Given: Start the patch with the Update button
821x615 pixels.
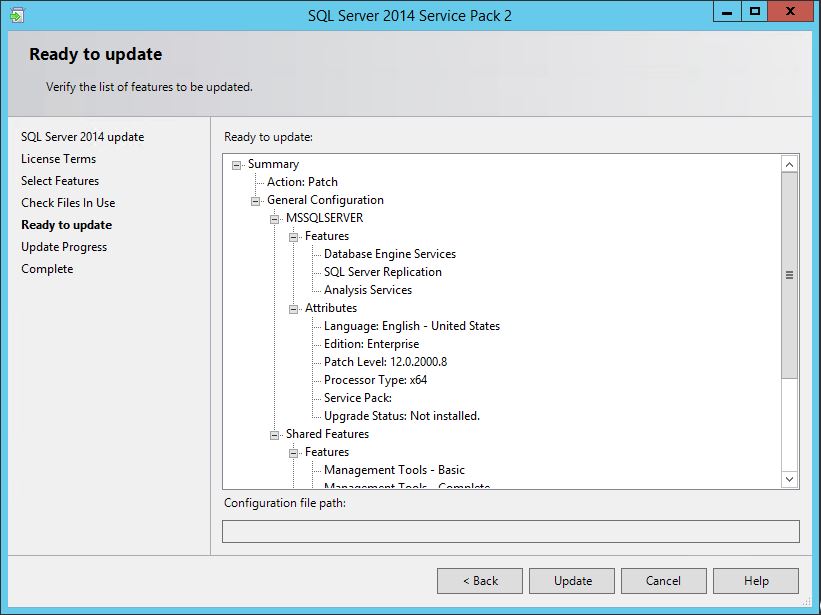Looking at the screenshot, I should [x=573, y=581].
